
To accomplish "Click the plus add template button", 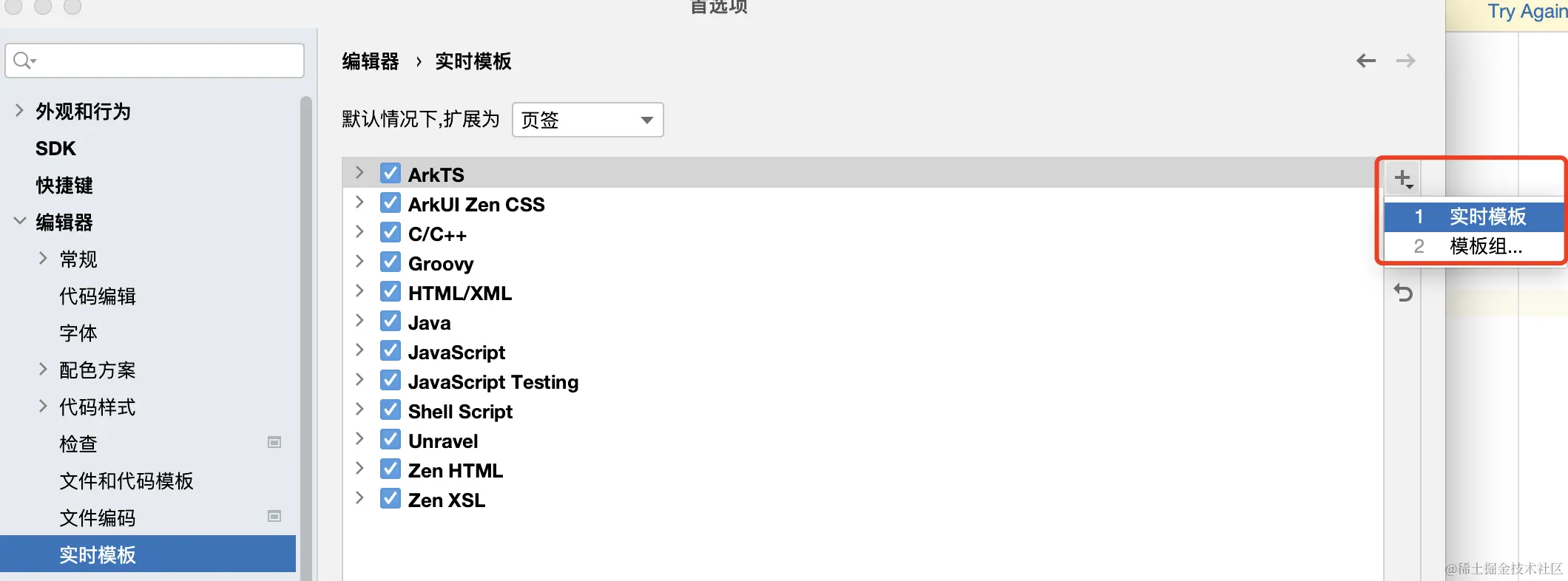I will [1402, 179].
